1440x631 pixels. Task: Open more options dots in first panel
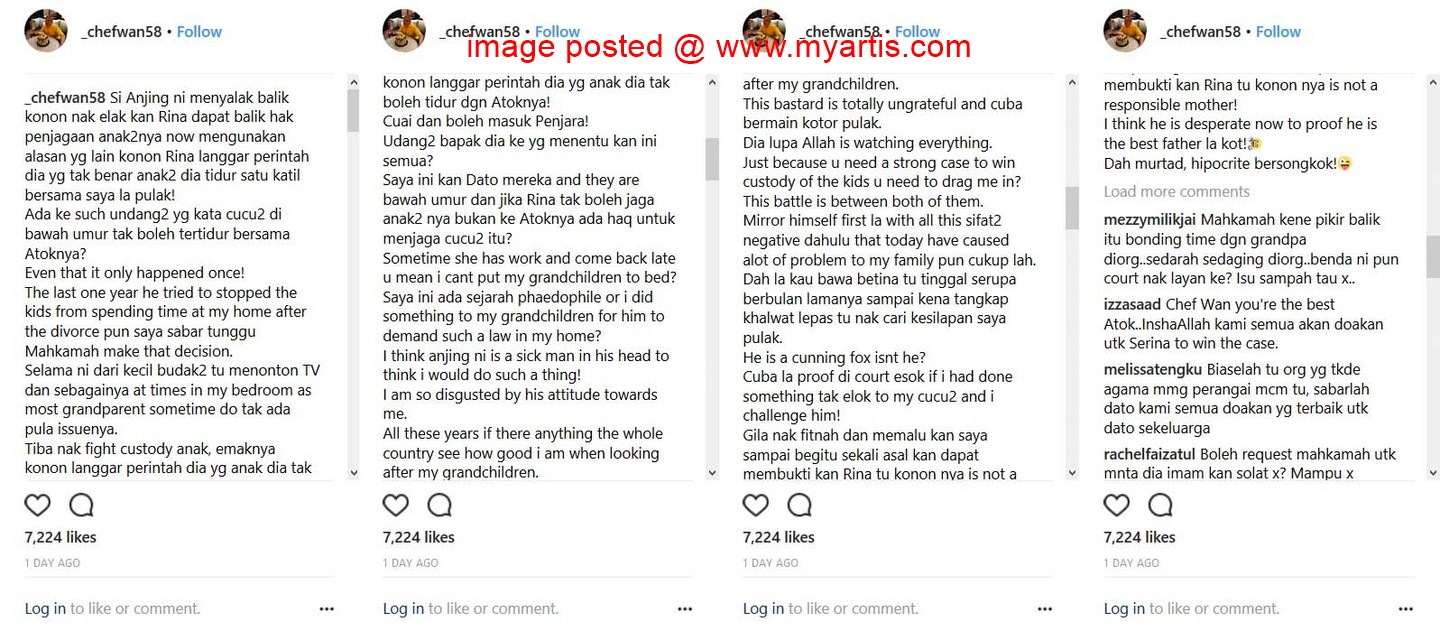coord(327,608)
